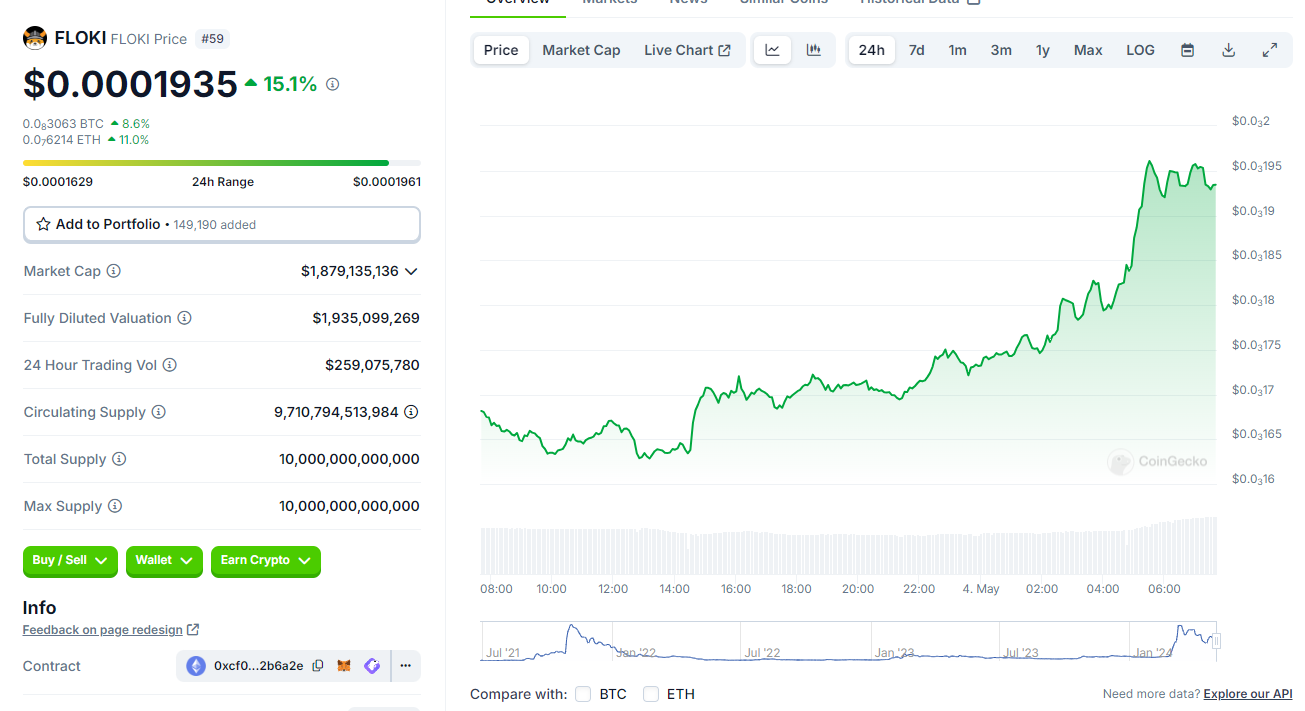Open Feedback on page redesign link
The width and height of the screenshot is (1305, 711).
click(110, 630)
